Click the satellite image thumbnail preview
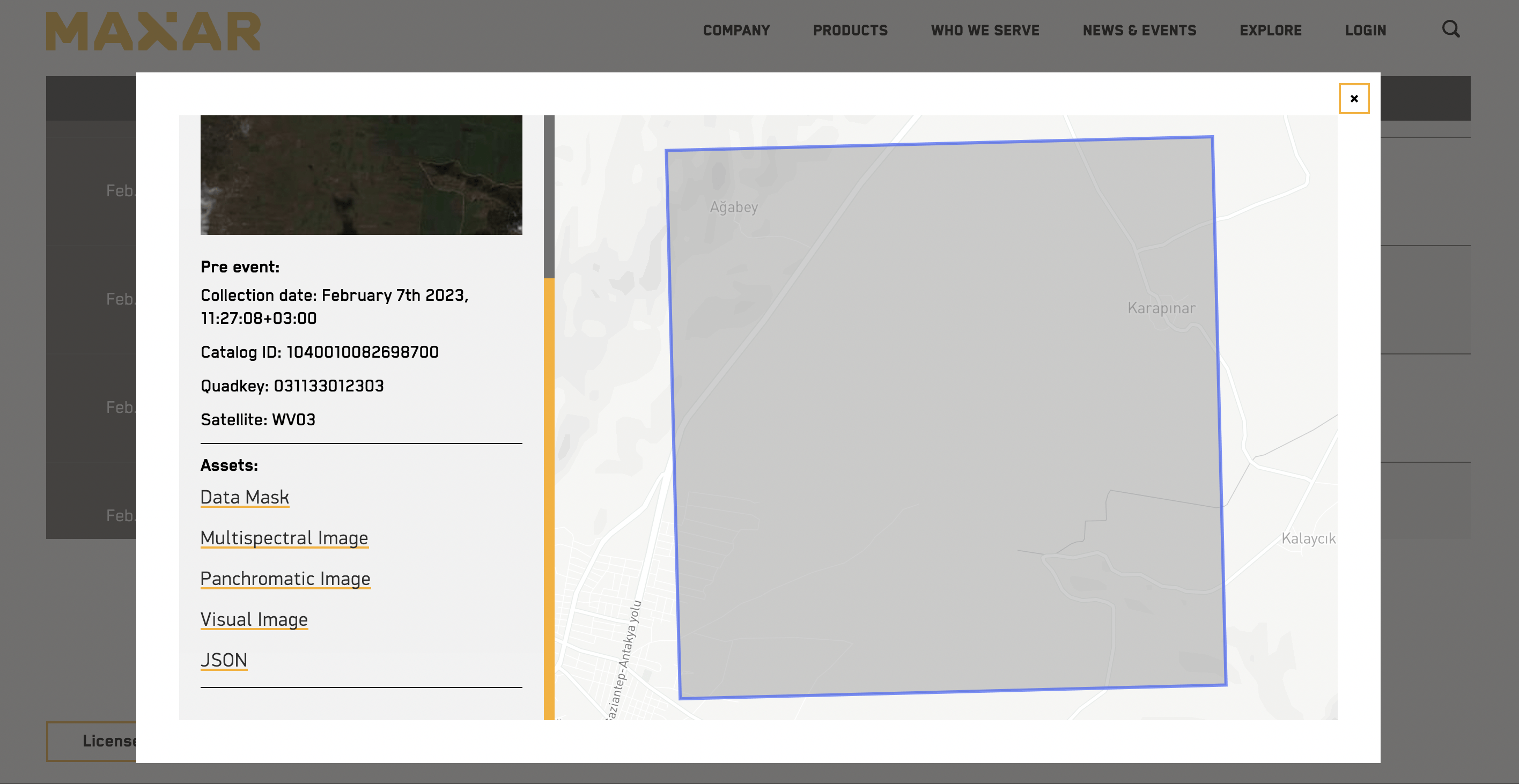This screenshot has width=1519, height=784. pos(361,174)
